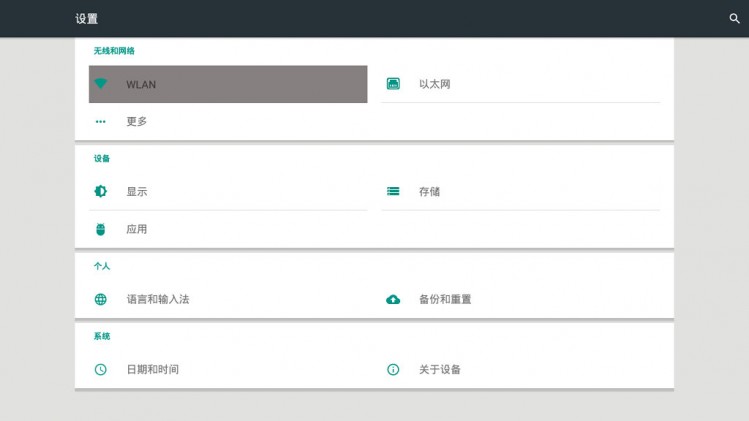
Task: Click the Android robot apps icon
Action: (x=100, y=229)
